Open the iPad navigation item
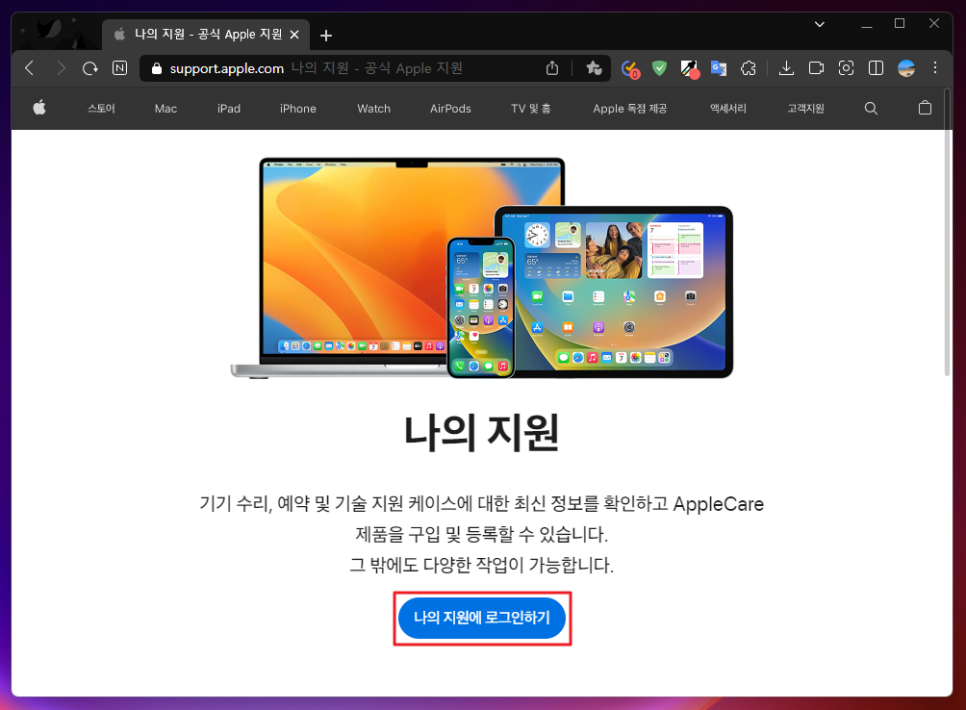 tap(229, 108)
